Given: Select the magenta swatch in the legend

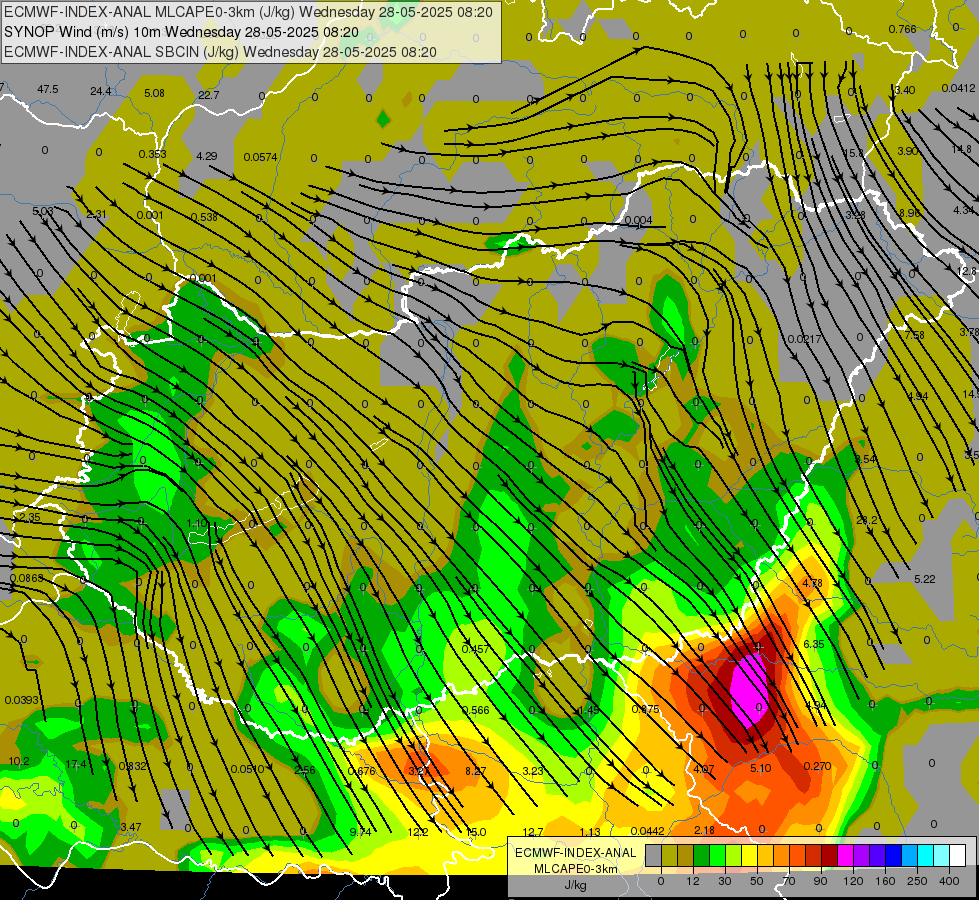Looking at the screenshot, I should tap(845, 855).
